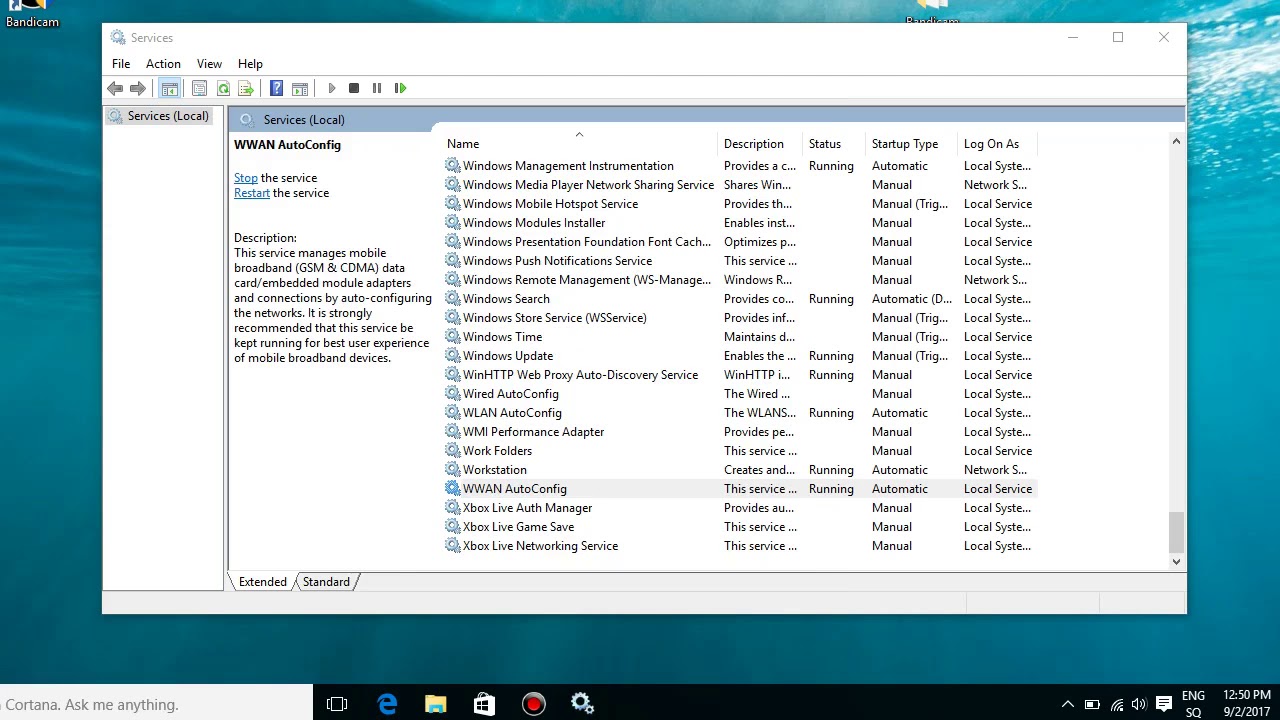Select the Windows Search service
1280x720 pixels.
point(740,299)
